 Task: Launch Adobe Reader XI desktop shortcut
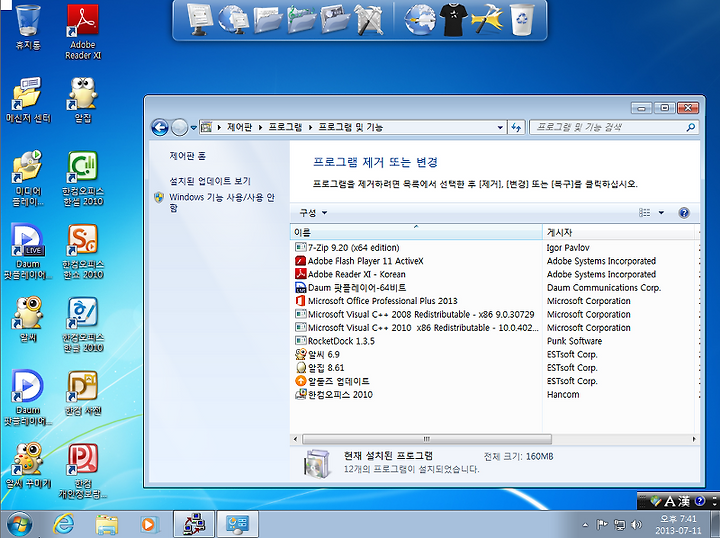pos(83,32)
